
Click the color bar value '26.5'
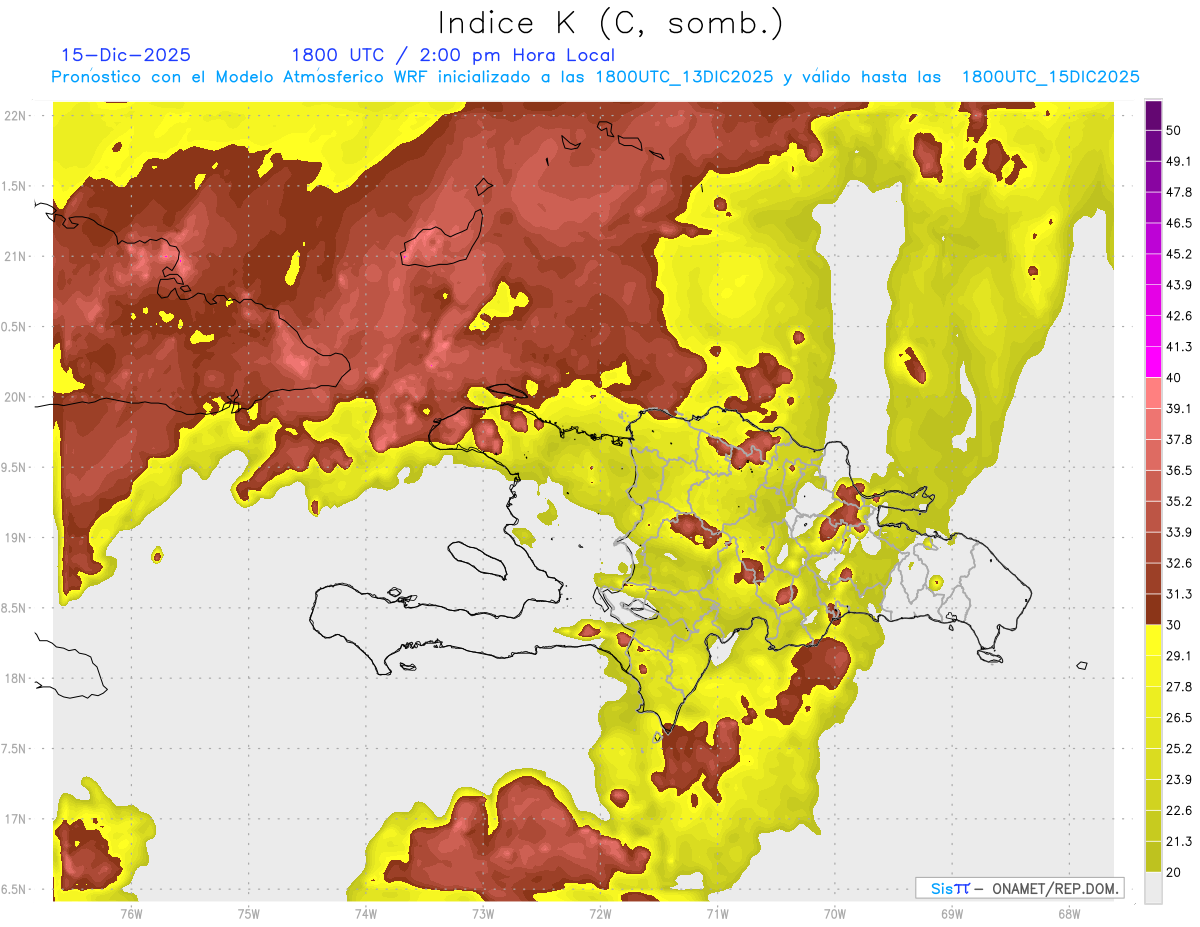(x=1179, y=718)
